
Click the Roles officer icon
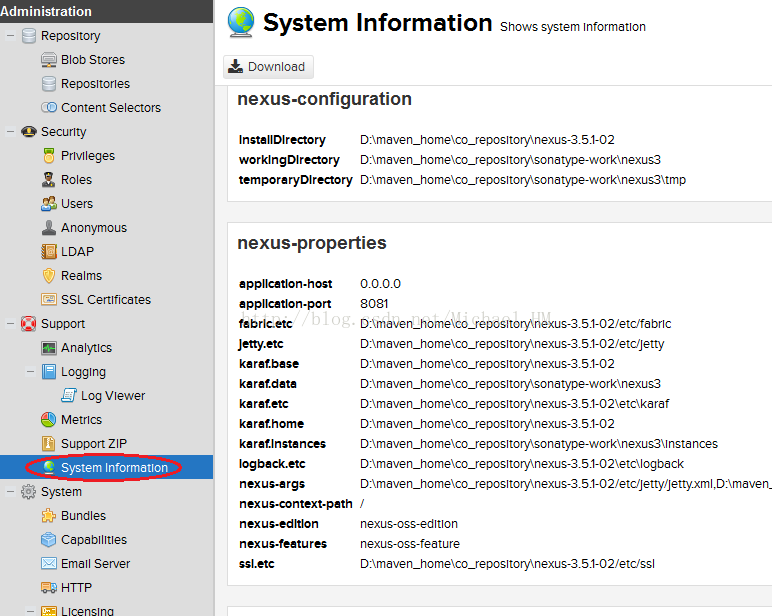[49, 180]
